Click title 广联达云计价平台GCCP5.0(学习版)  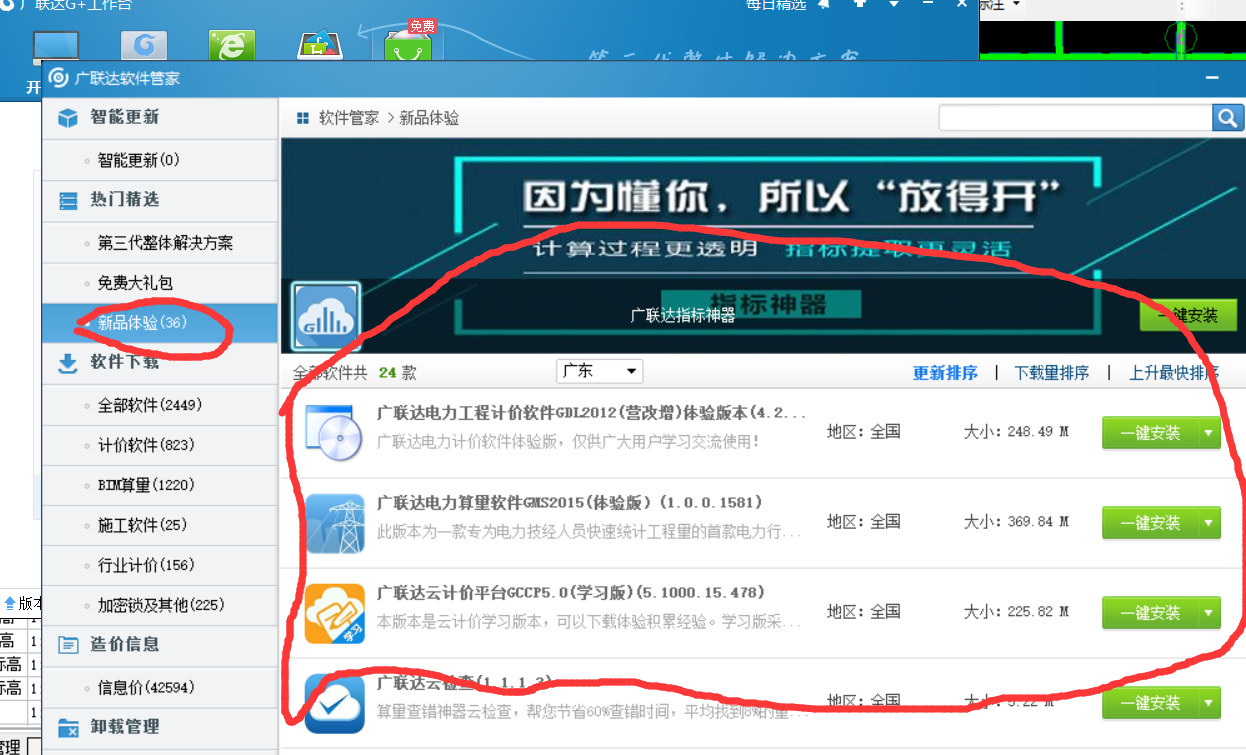point(571,592)
